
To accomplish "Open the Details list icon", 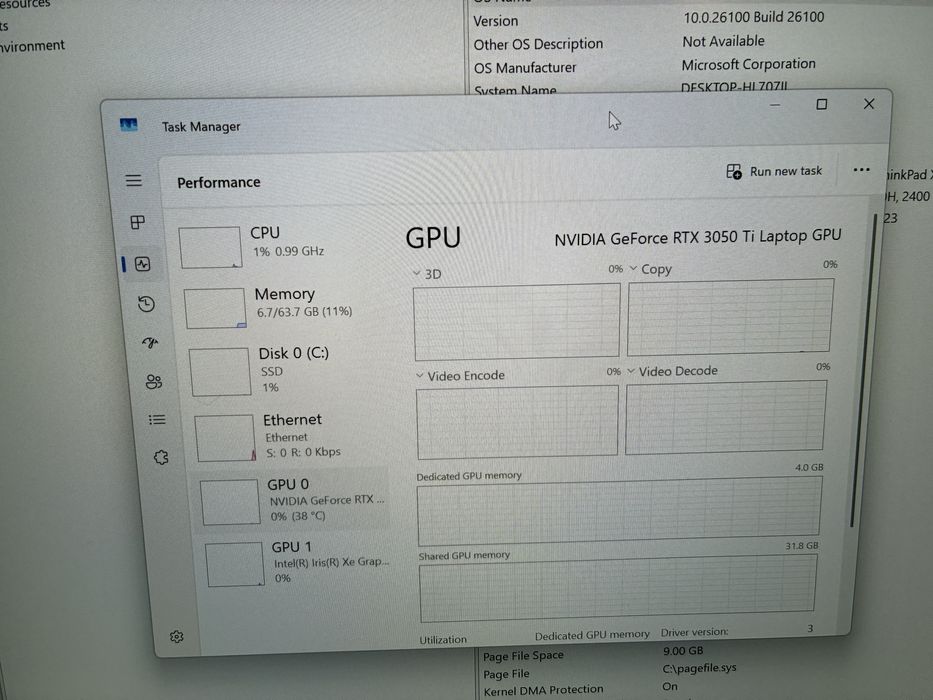I will coord(157,420).
